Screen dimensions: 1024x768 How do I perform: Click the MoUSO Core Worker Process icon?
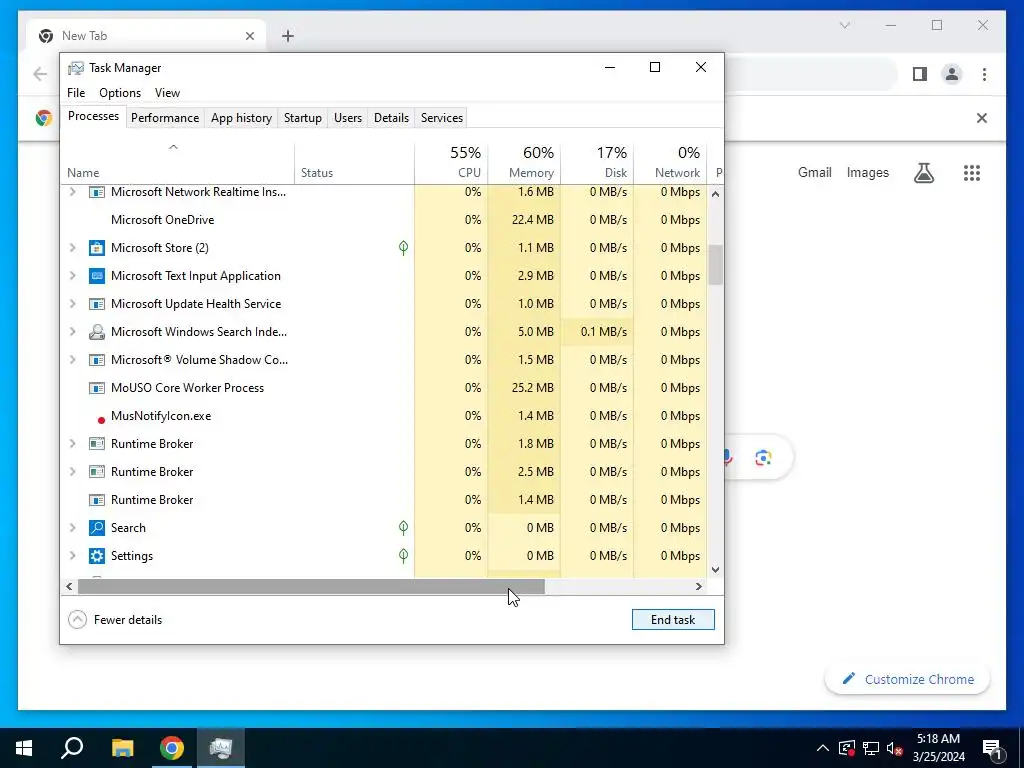click(97, 388)
